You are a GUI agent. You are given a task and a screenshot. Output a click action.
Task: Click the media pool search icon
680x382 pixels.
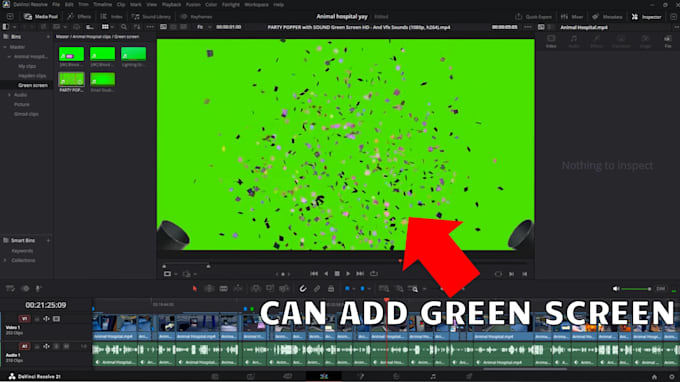[124, 27]
